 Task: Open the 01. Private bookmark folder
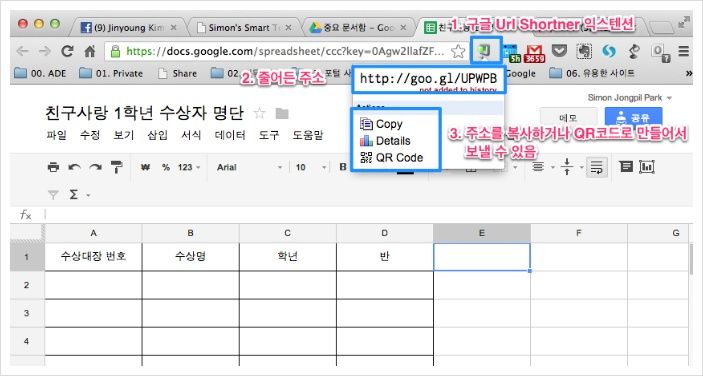(x=111, y=73)
